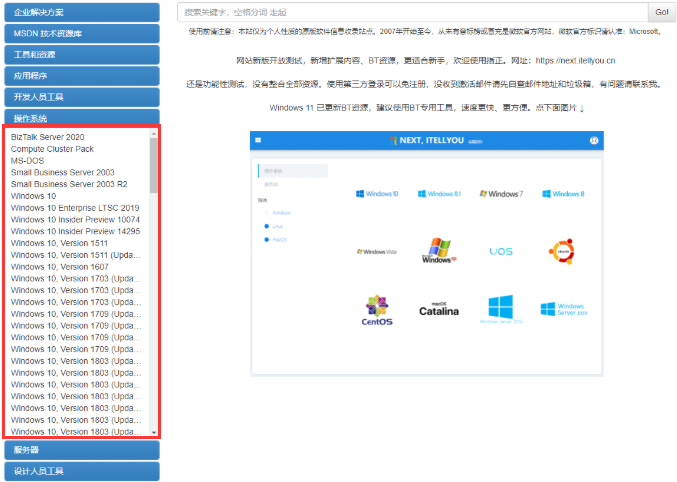Click the macOS Catalina logo in the preview
Viewport: 677px width, 482px height.
438,309
